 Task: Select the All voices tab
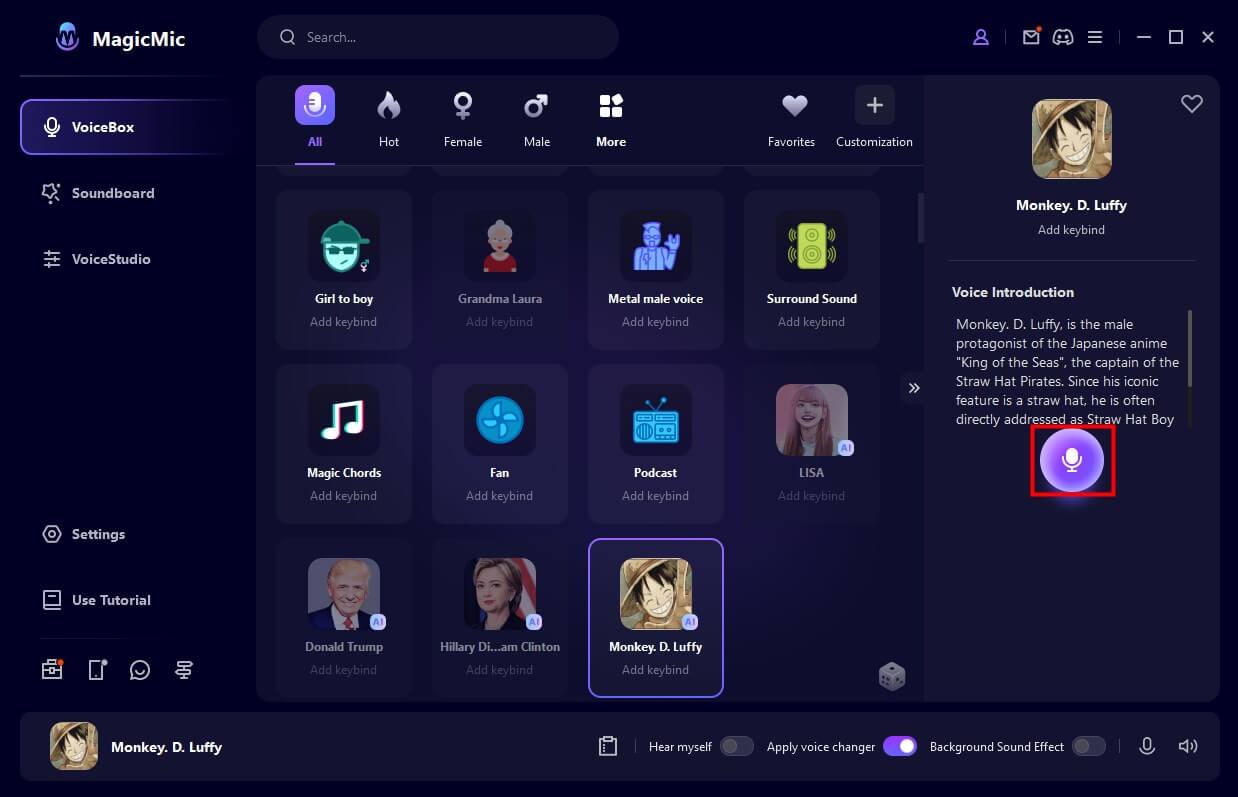[x=315, y=118]
